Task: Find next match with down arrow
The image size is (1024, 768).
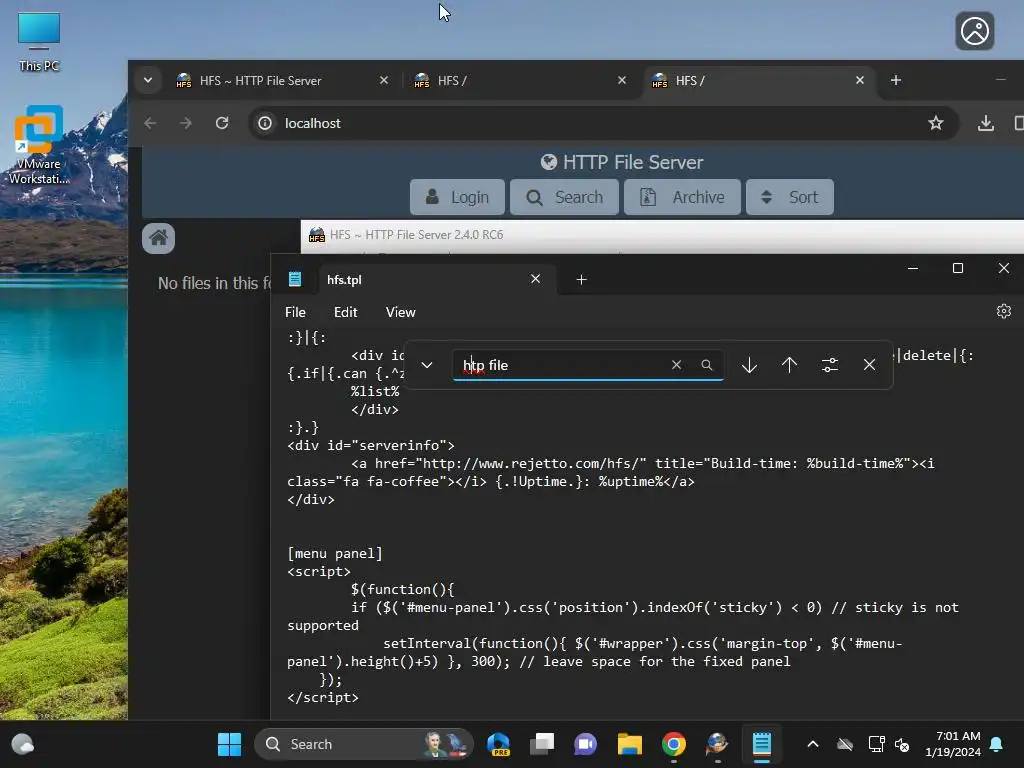Action: point(749,365)
